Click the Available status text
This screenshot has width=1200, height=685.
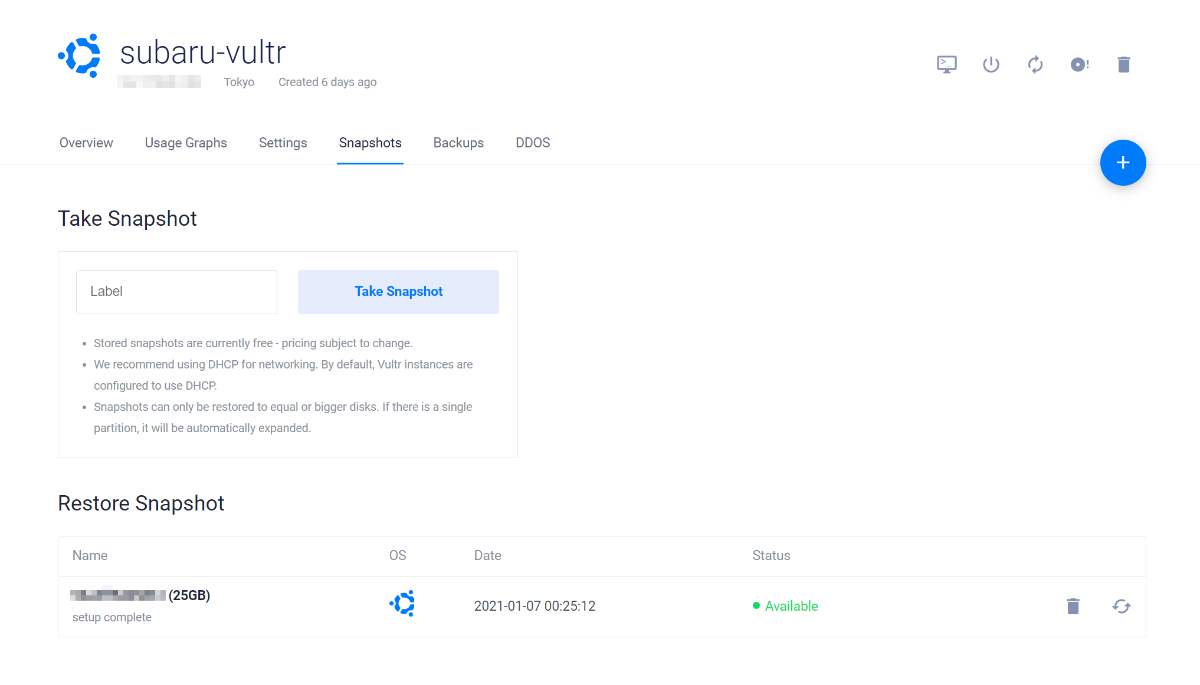pyautogui.click(x=791, y=606)
